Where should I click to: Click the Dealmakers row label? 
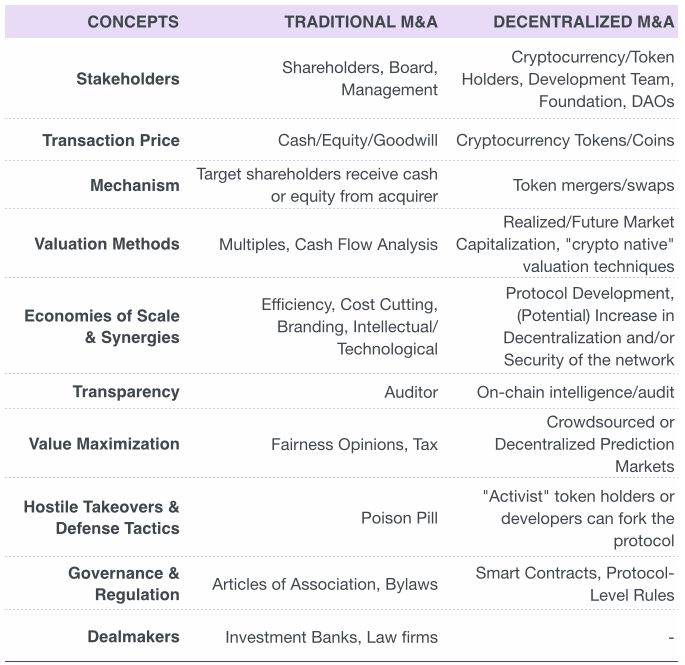click(x=134, y=637)
